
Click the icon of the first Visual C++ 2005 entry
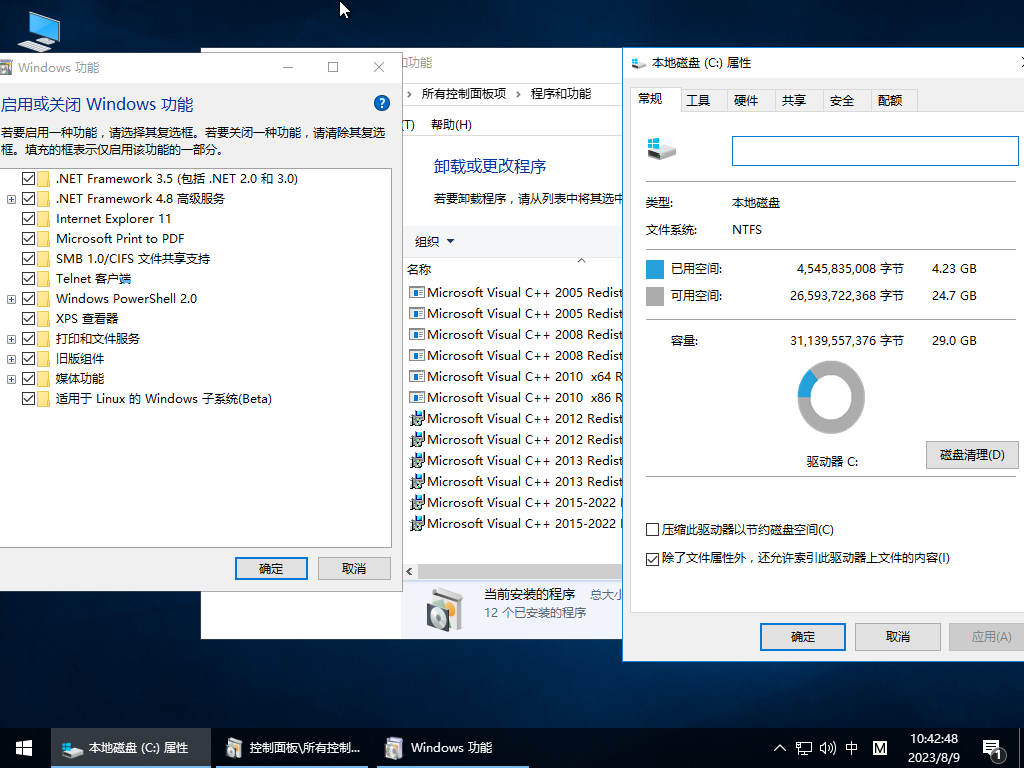click(x=417, y=293)
